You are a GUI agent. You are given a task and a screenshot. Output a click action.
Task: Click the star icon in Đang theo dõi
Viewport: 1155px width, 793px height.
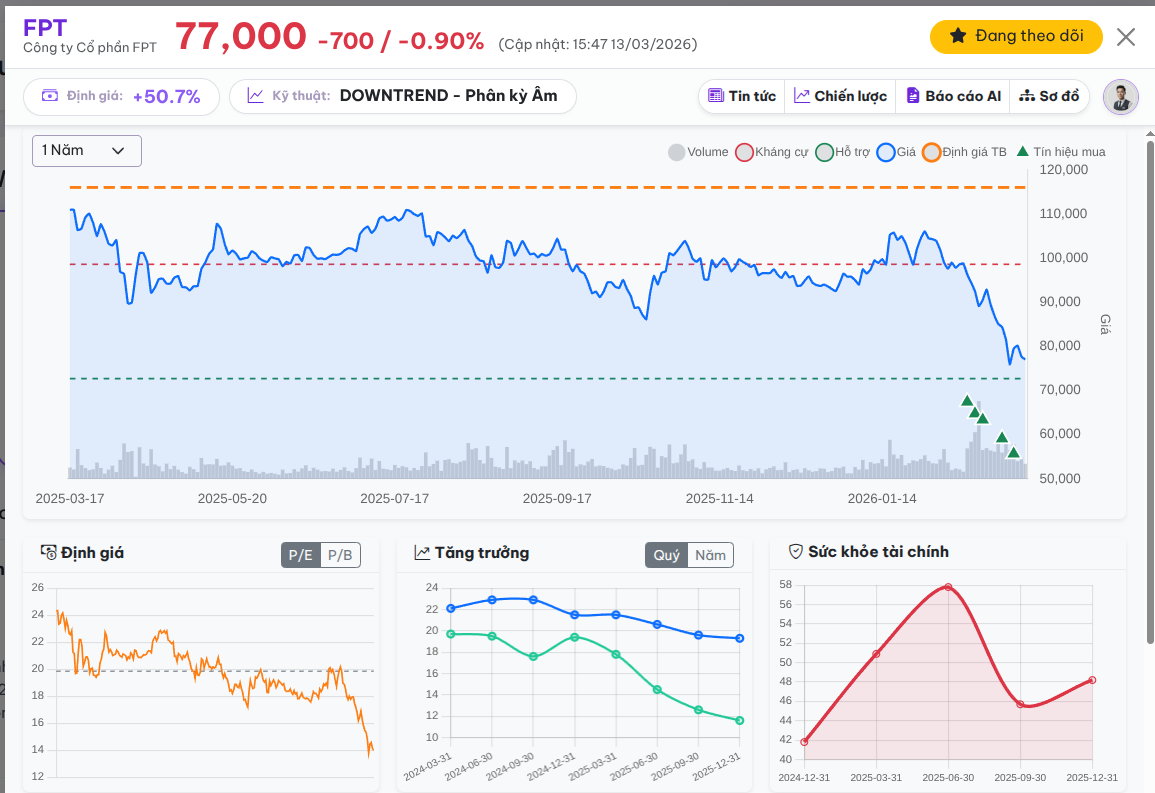(957, 37)
